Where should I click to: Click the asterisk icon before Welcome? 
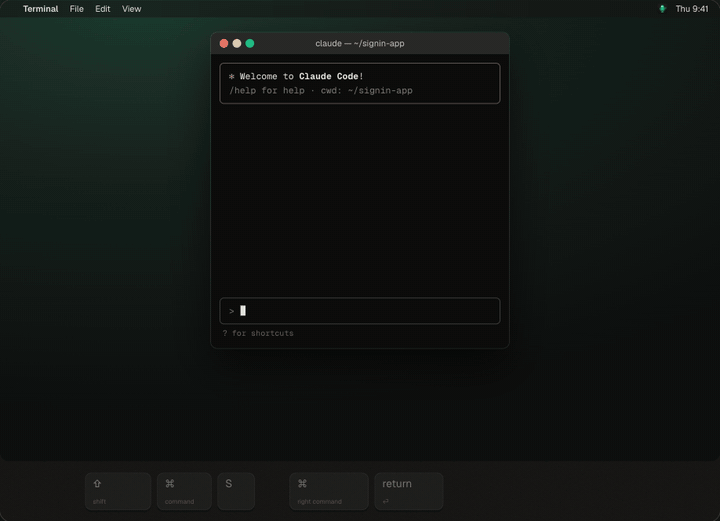pyautogui.click(x=231, y=76)
